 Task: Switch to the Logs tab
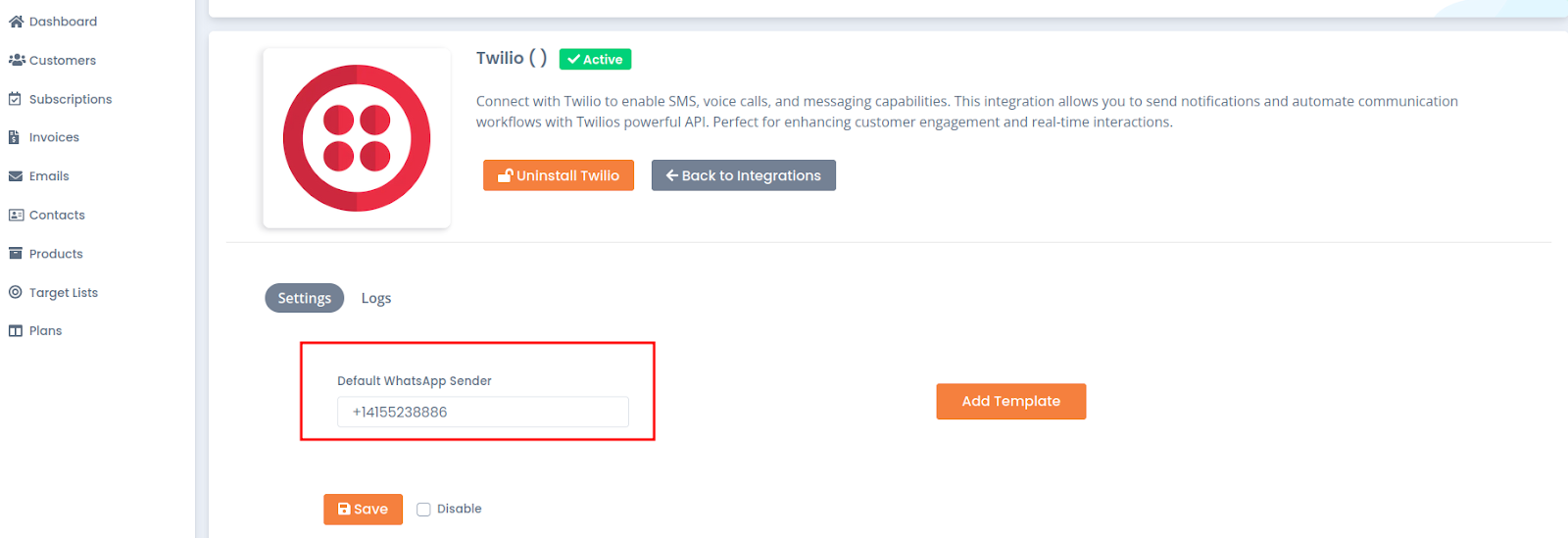coord(376,298)
